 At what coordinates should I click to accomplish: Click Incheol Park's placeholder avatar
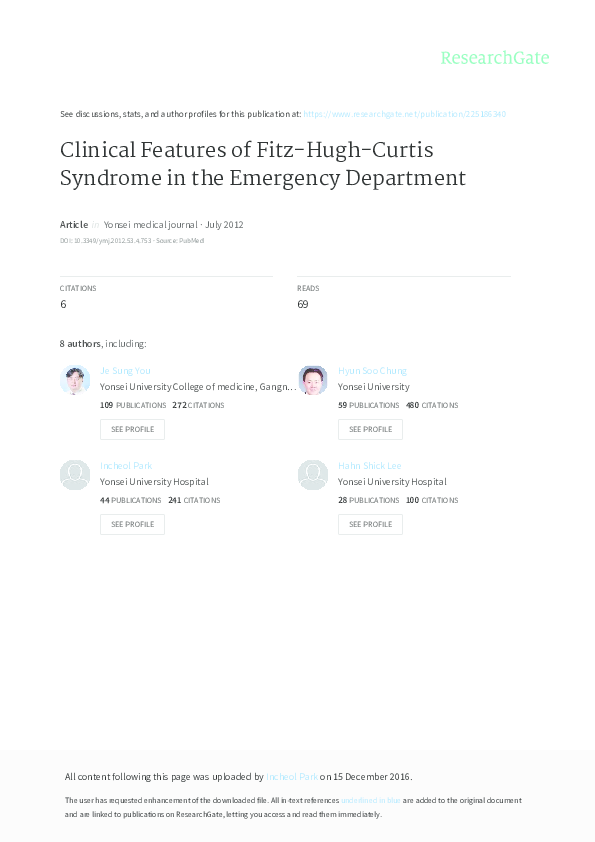pos(75,475)
